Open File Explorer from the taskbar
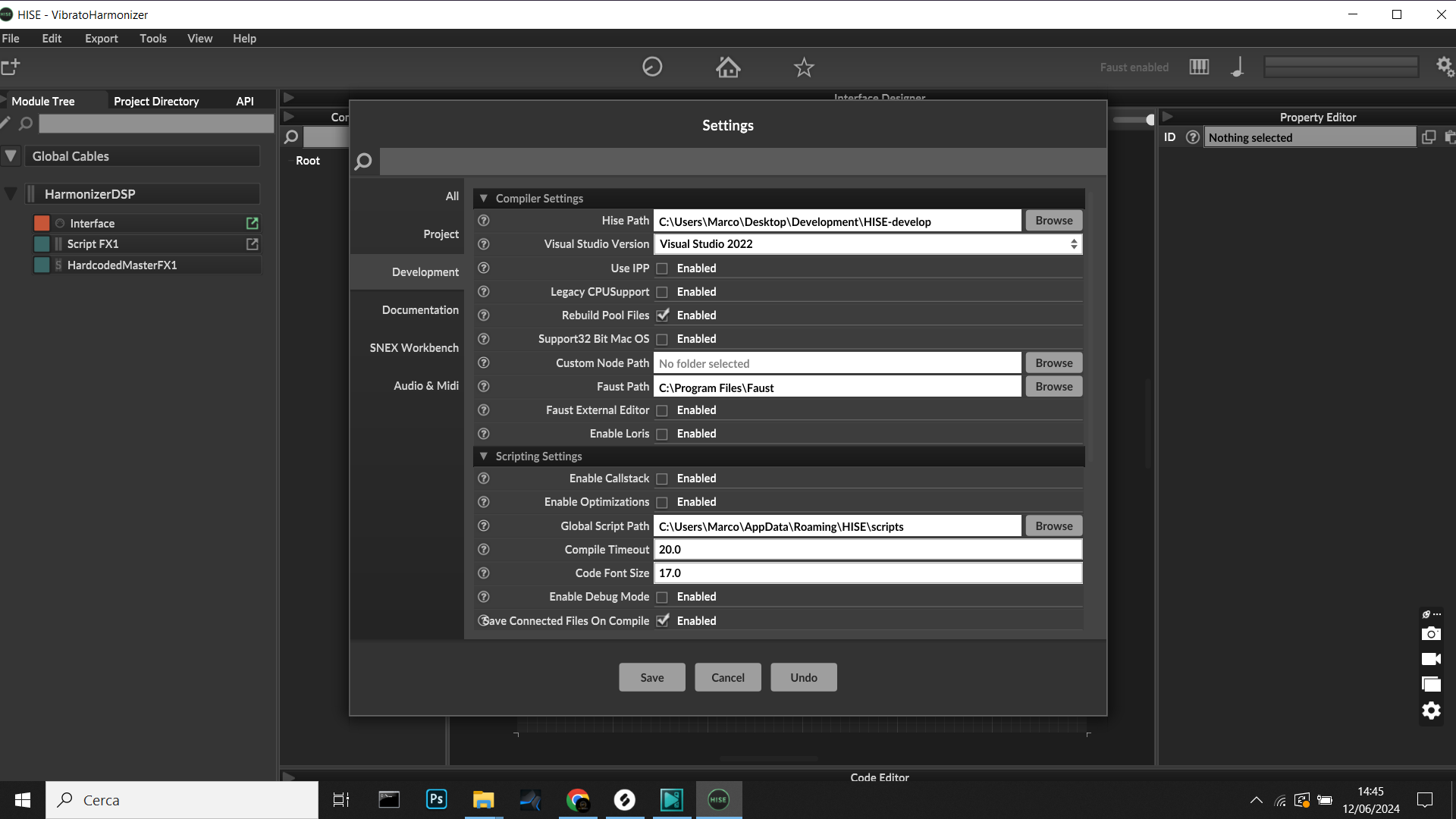 pyautogui.click(x=483, y=799)
